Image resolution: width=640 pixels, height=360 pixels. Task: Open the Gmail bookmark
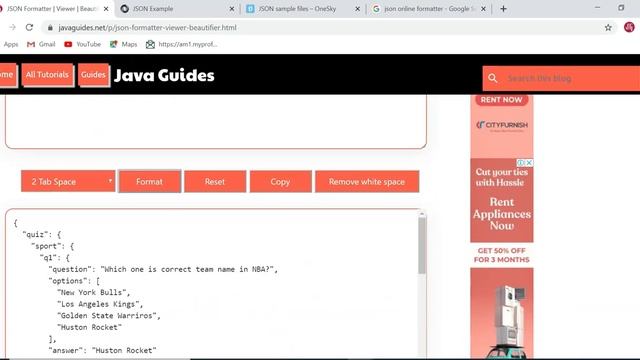41,44
